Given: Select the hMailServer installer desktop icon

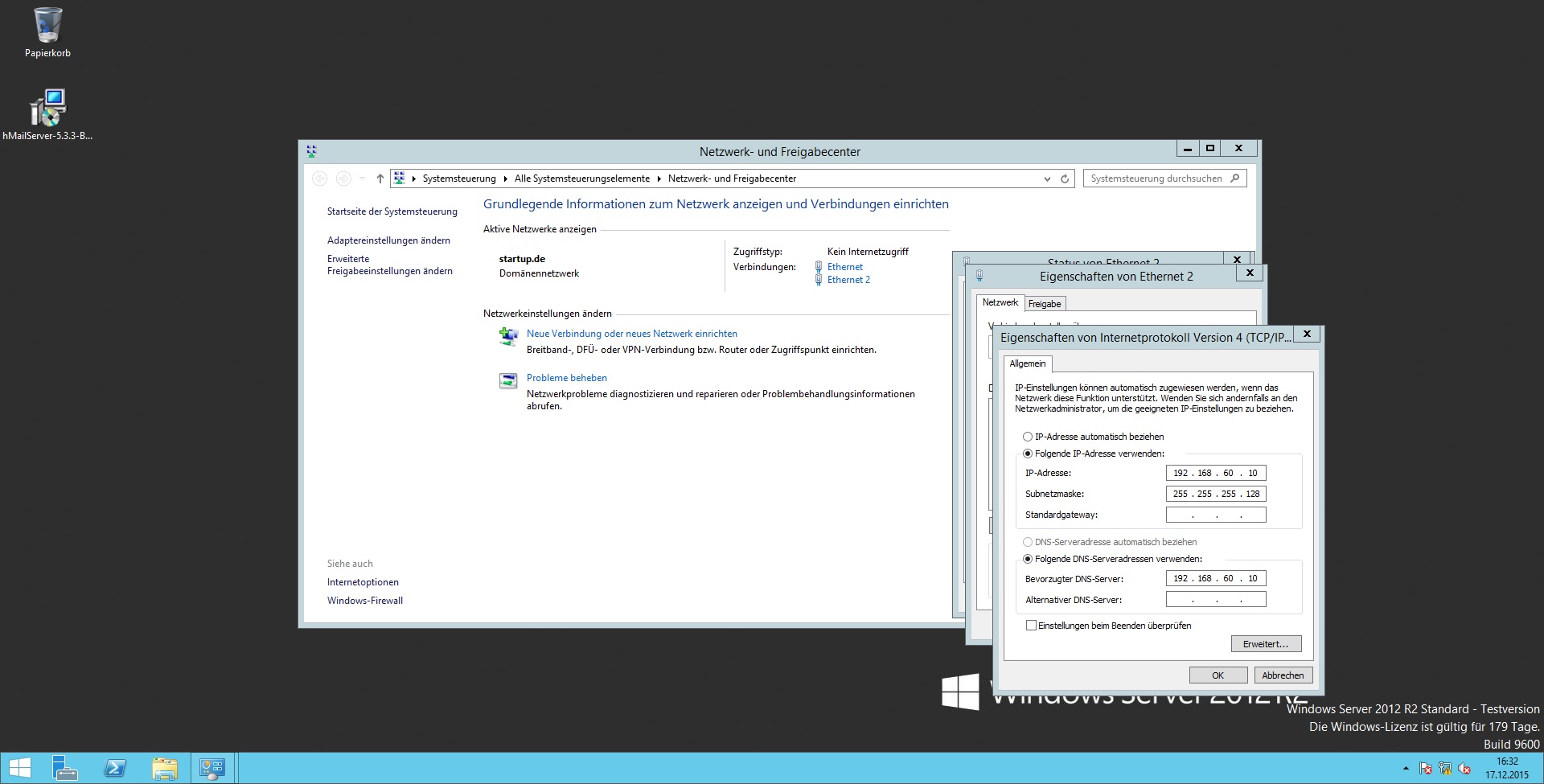Looking at the screenshot, I should coord(47,115).
